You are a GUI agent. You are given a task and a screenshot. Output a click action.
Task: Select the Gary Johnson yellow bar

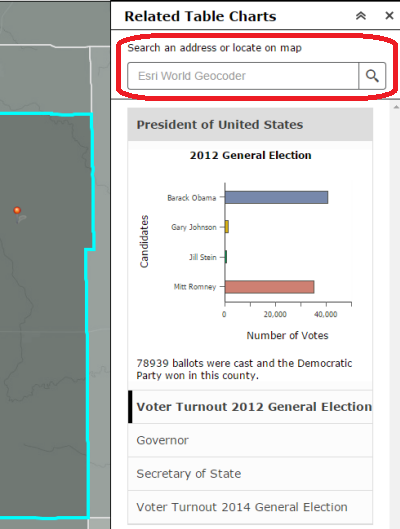227,227
